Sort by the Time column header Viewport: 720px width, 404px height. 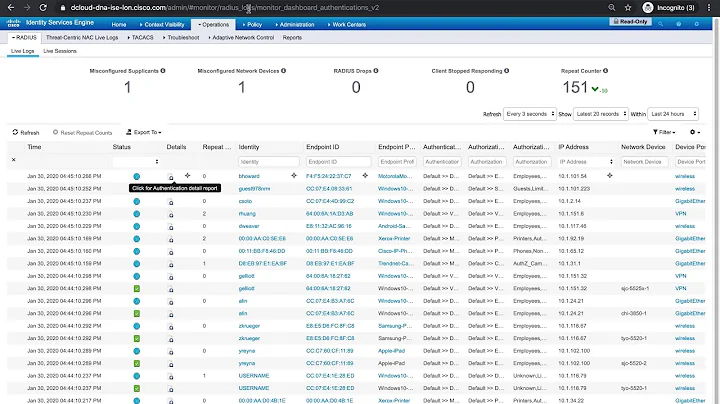coord(34,147)
